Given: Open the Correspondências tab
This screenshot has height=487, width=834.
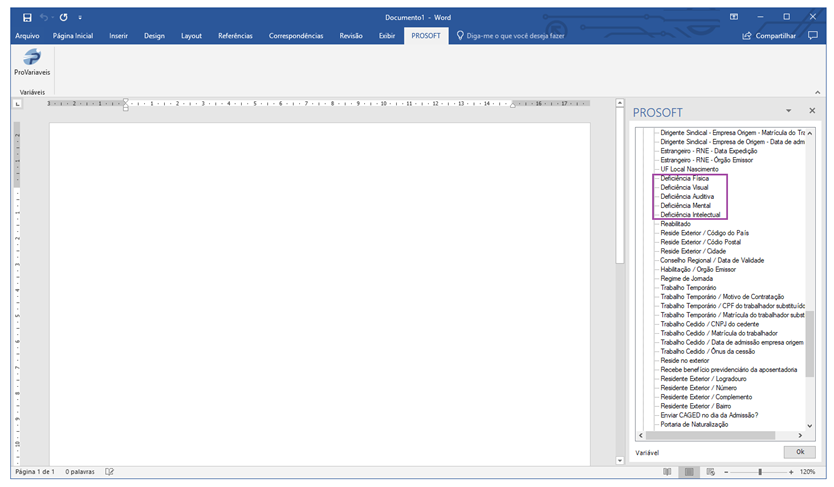Looking at the screenshot, I should 296,36.
